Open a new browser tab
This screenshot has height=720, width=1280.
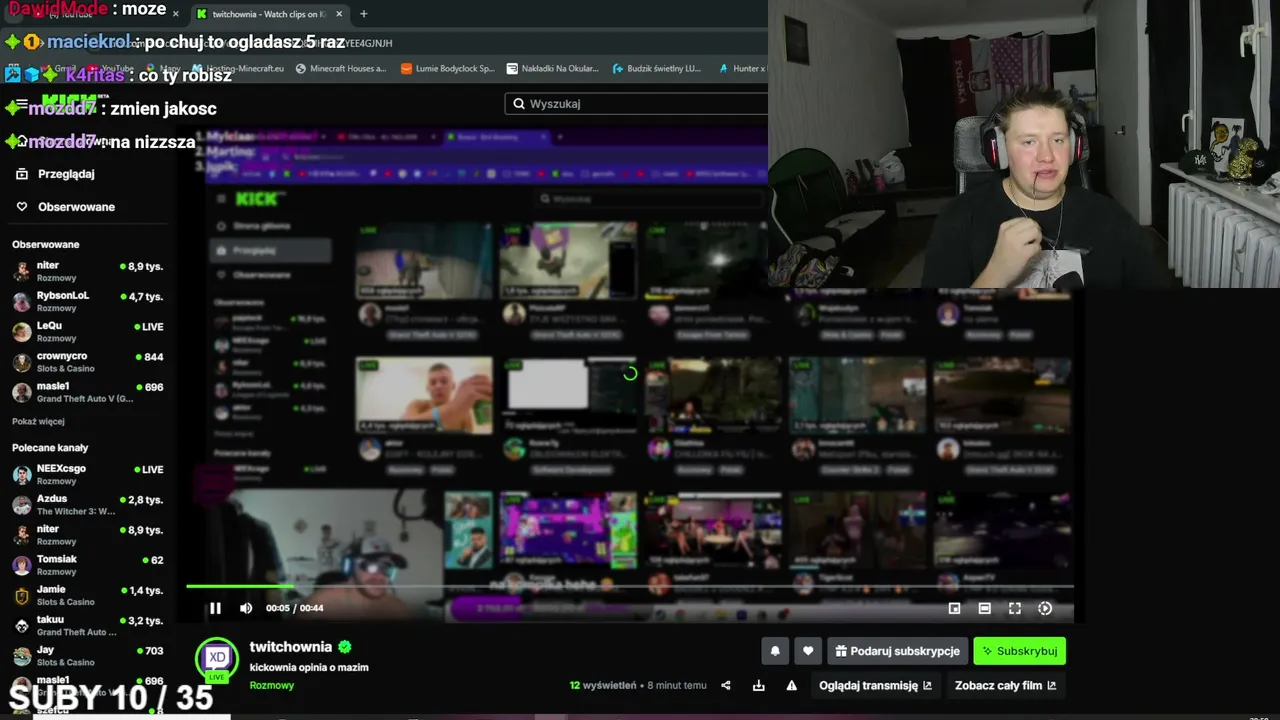pyautogui.click(x=363, y=14)
